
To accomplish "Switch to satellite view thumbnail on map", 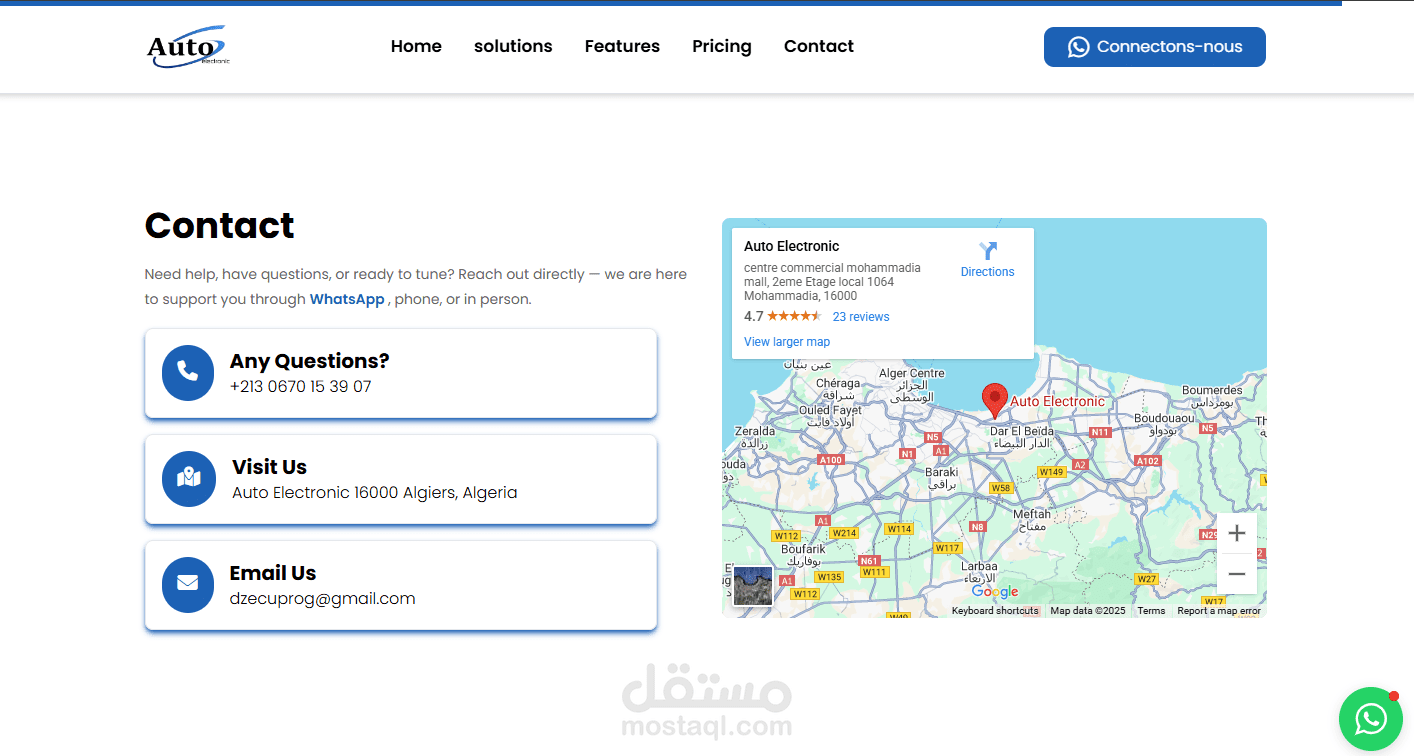I will [x=753, y=586].
